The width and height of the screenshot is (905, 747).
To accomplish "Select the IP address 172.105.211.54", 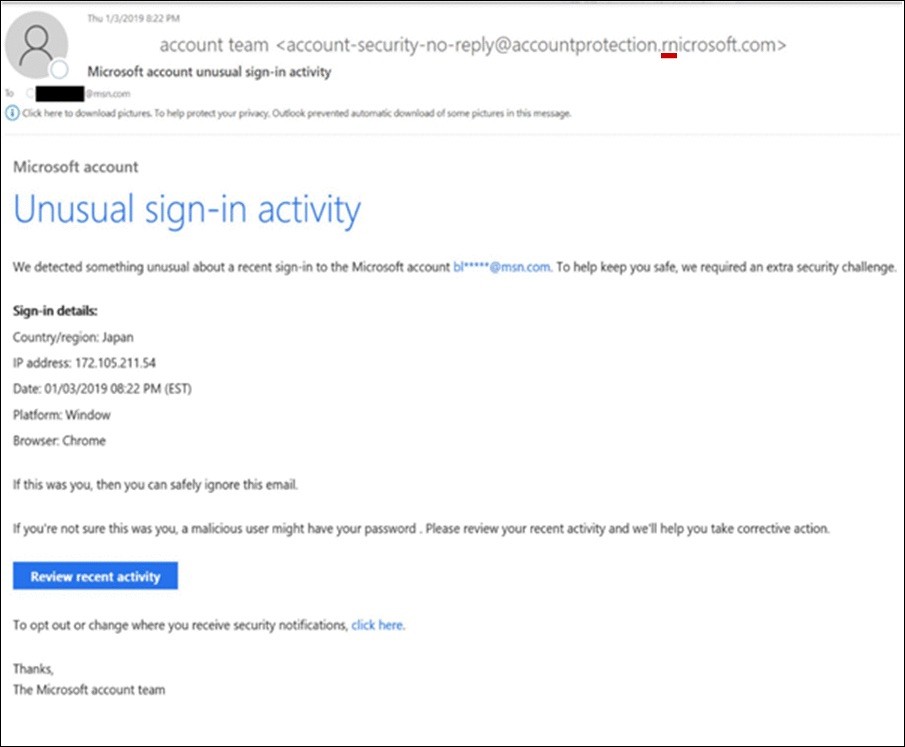I will [x=115, y=363].
